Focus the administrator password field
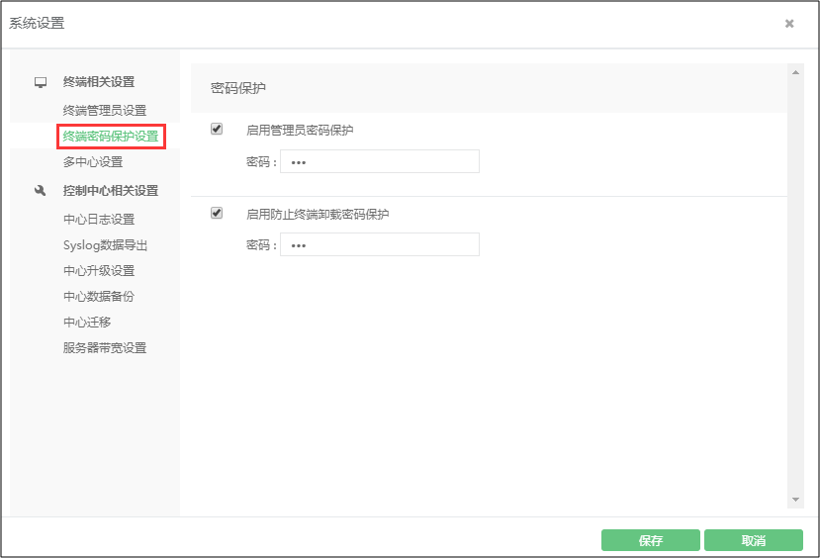Viewport: 820px width, 558px height. pos(380,162)
